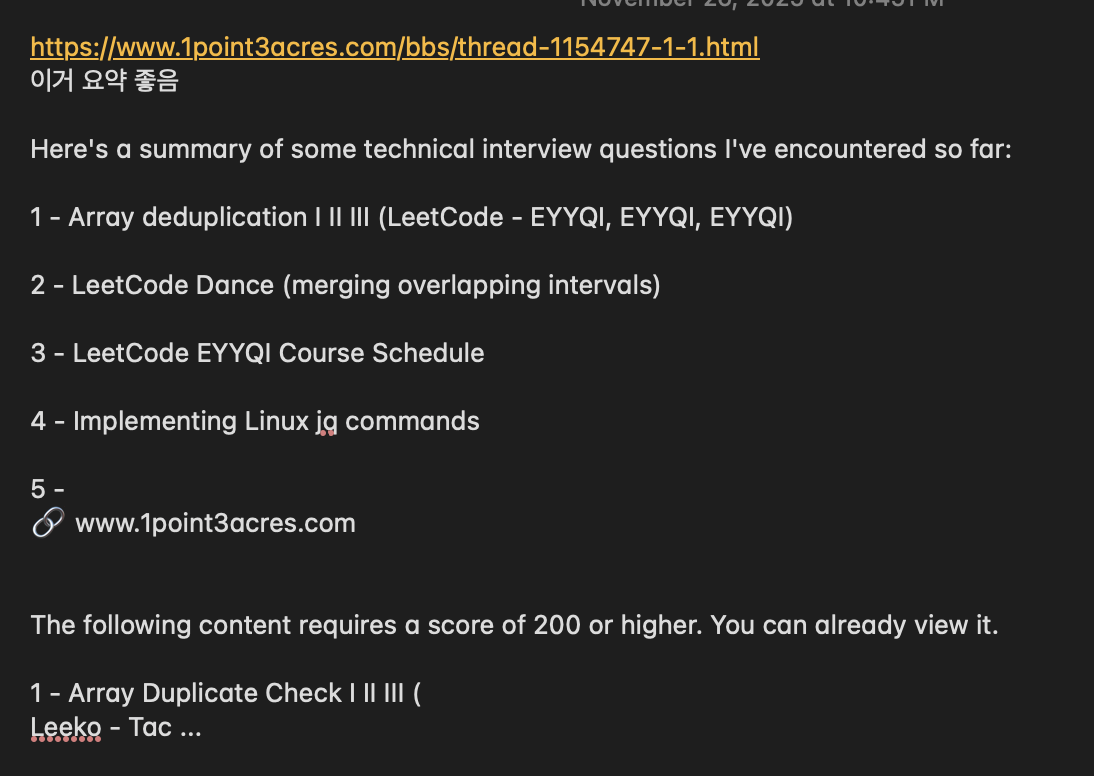Click 'You can already view it' text

point(854,625)
